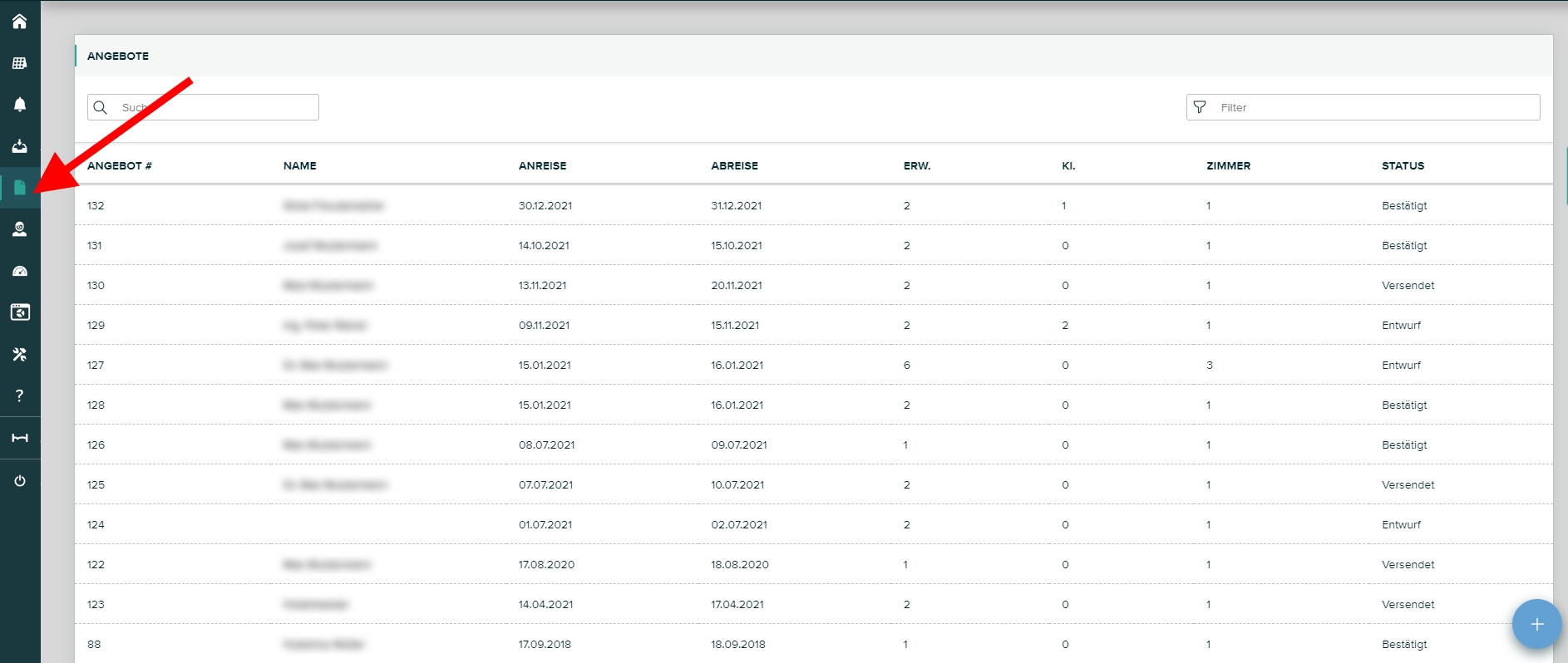
Task: Click the help question mark icon
Action: 20,395
